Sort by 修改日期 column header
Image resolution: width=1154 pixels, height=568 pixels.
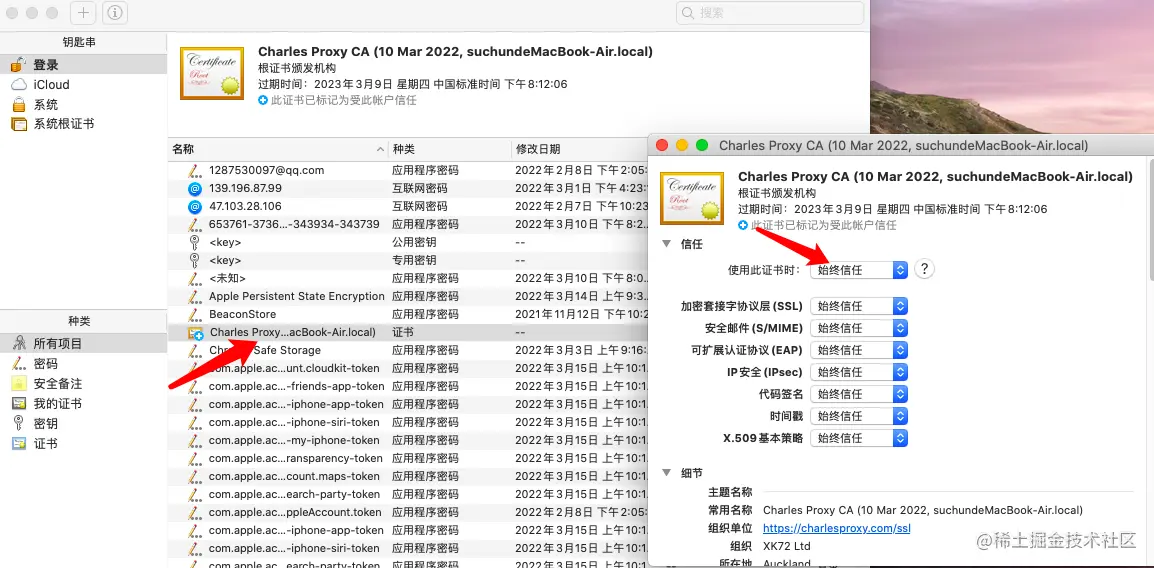tap(579, 149)
